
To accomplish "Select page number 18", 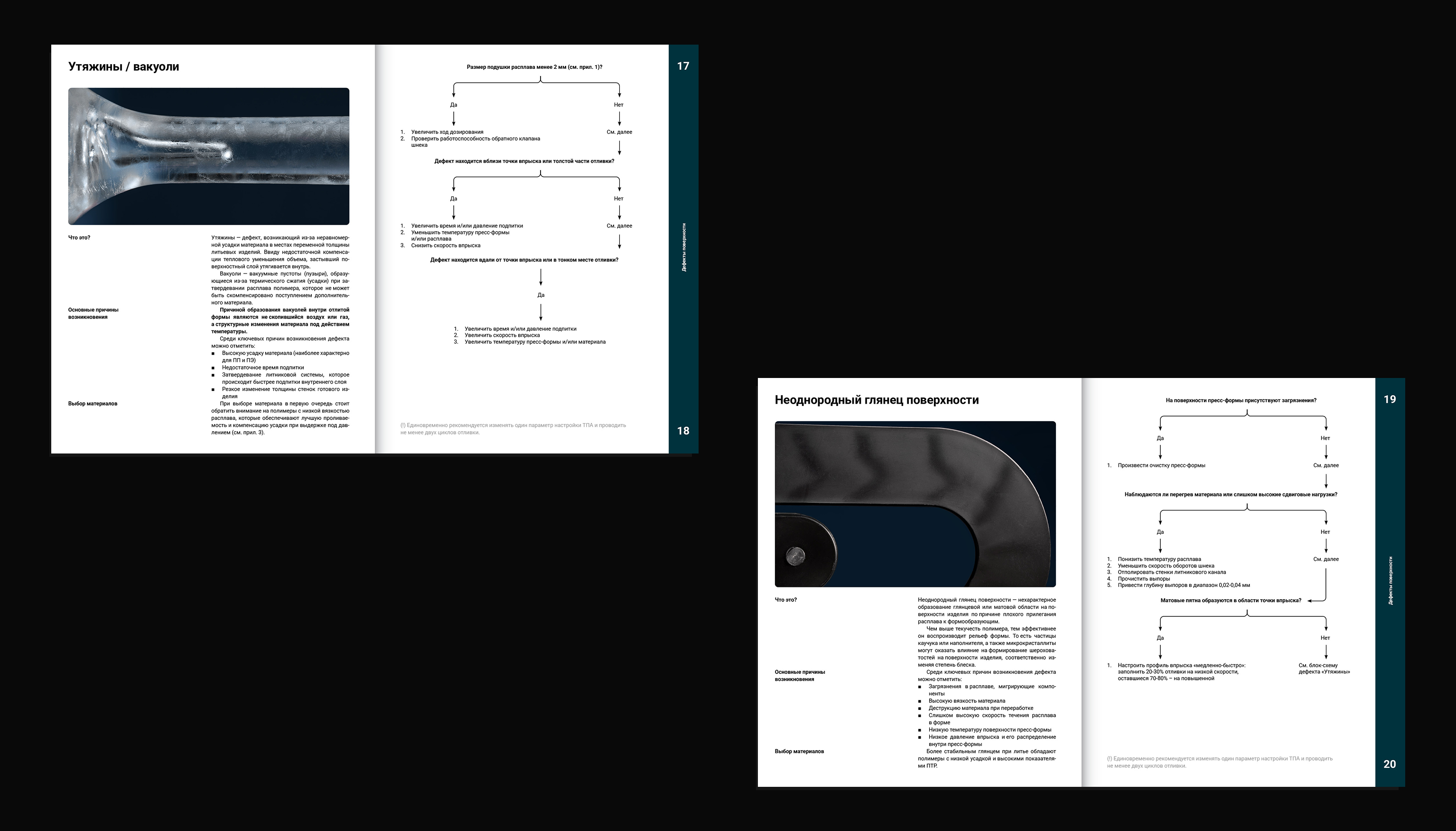I will (682, 431).
